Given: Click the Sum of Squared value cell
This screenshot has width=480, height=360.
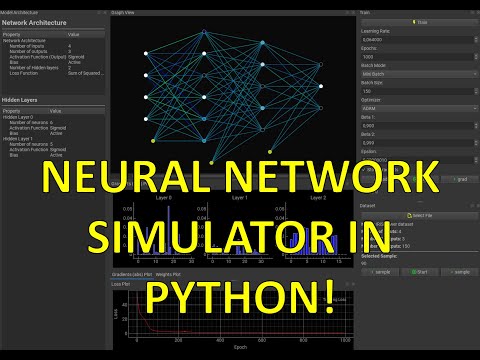Looking at the screenshot, I should [86, 73].
